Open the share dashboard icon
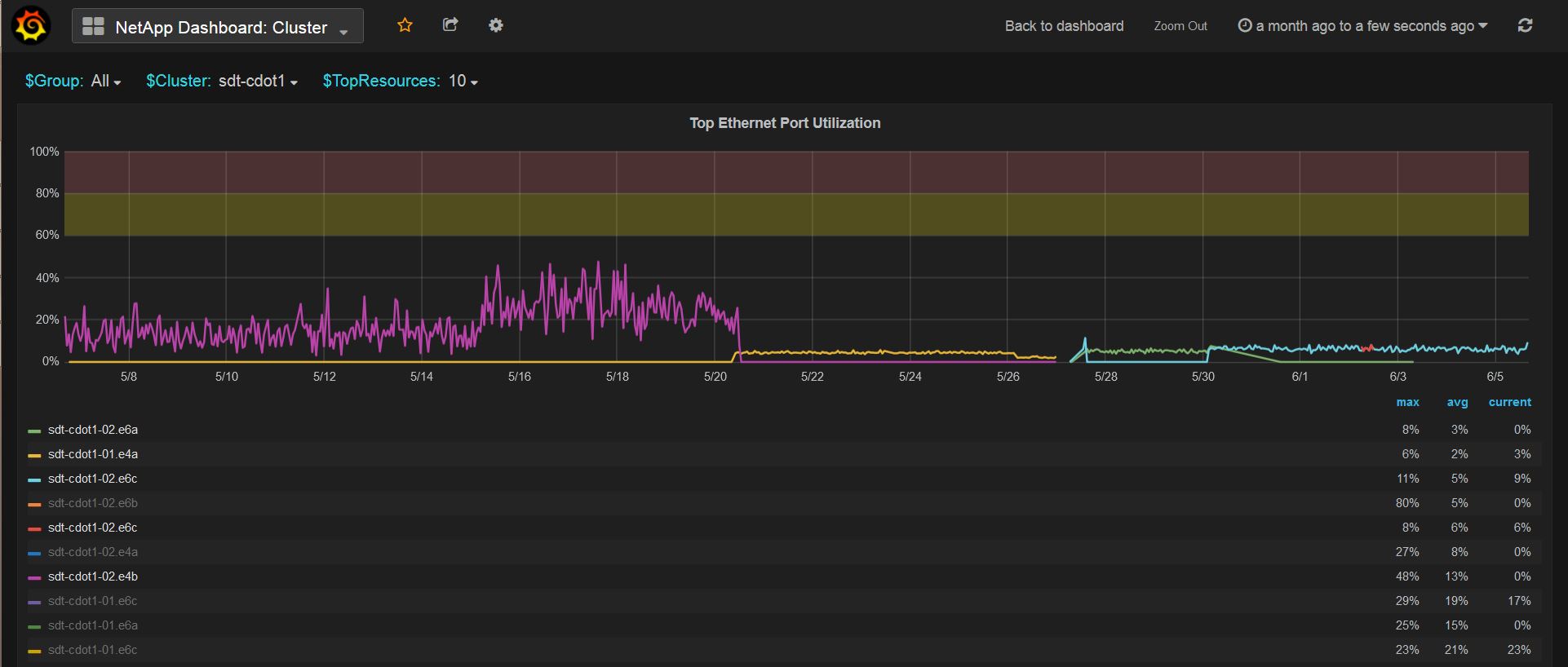This screenshot has height=667, width=1568. pos(450,25)
